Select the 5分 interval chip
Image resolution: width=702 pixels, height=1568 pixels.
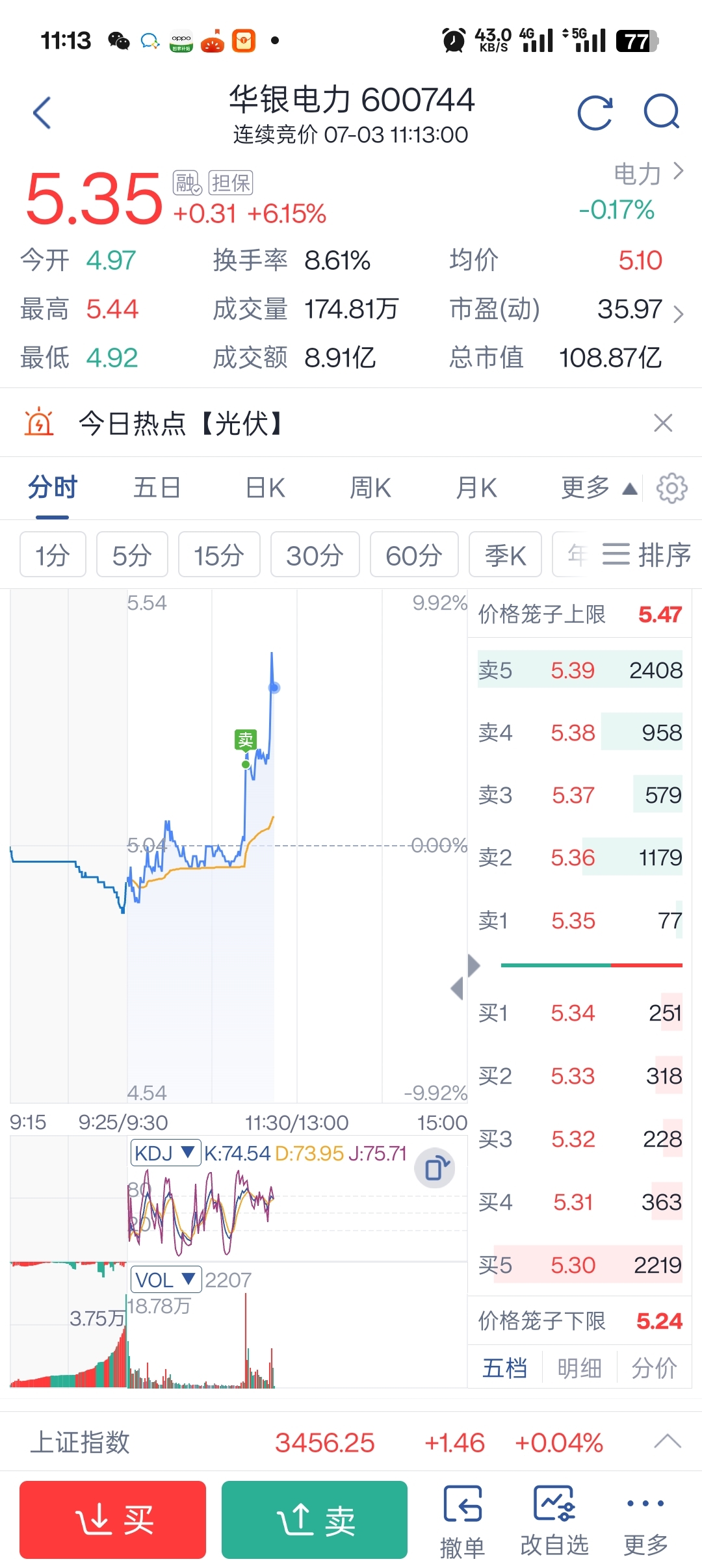click(x=132, y=555)
